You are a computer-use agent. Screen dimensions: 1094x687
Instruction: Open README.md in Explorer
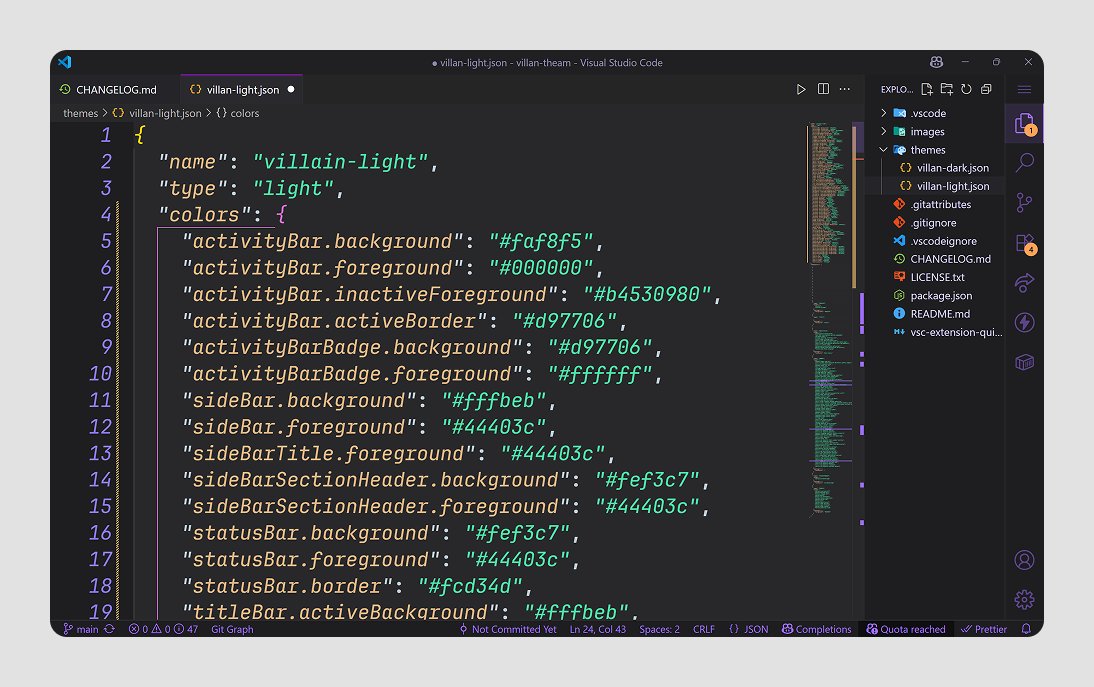point(939,314)
